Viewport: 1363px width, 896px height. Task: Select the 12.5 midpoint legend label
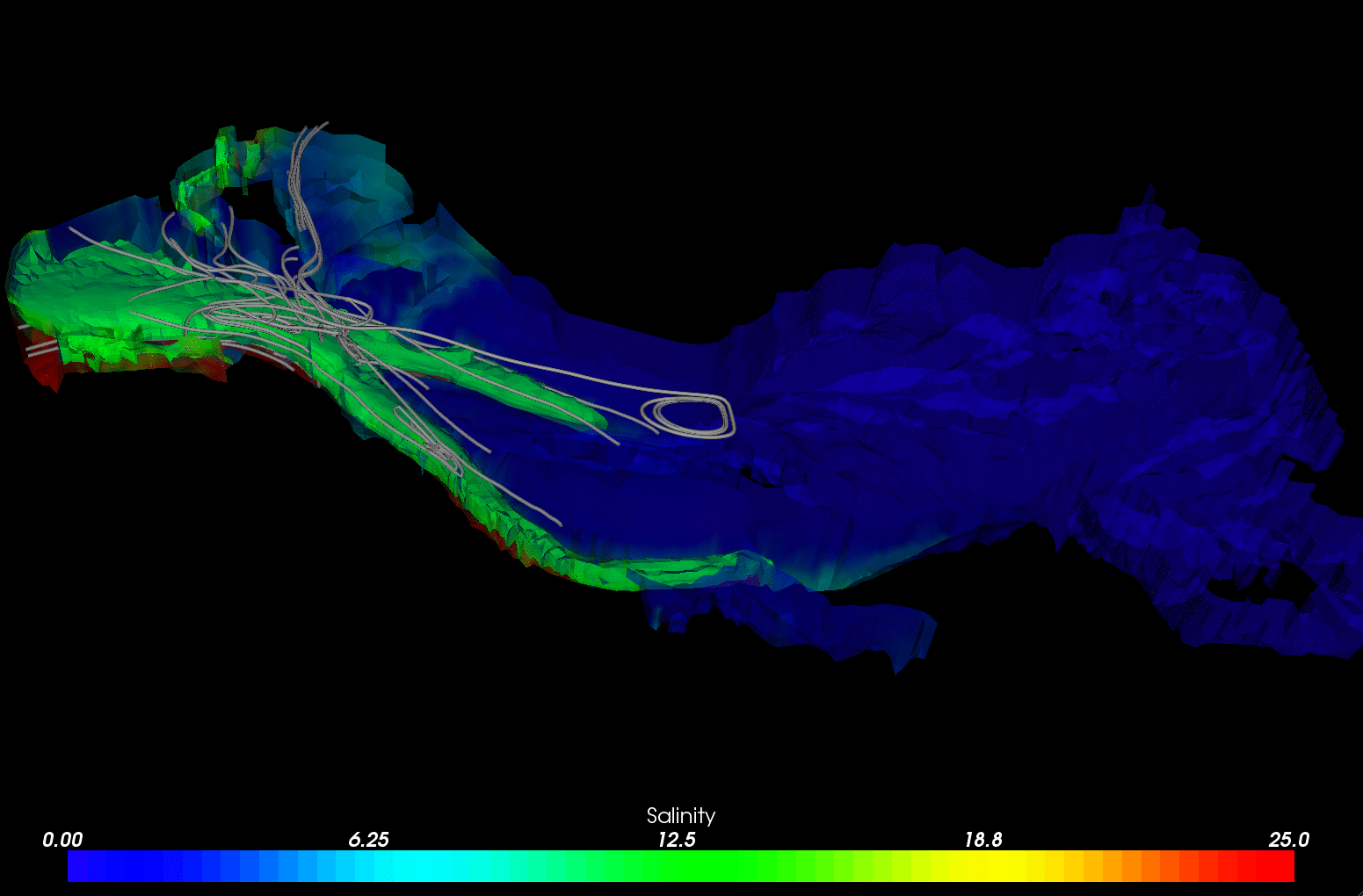pyautogui.click(x=677, y=840)
